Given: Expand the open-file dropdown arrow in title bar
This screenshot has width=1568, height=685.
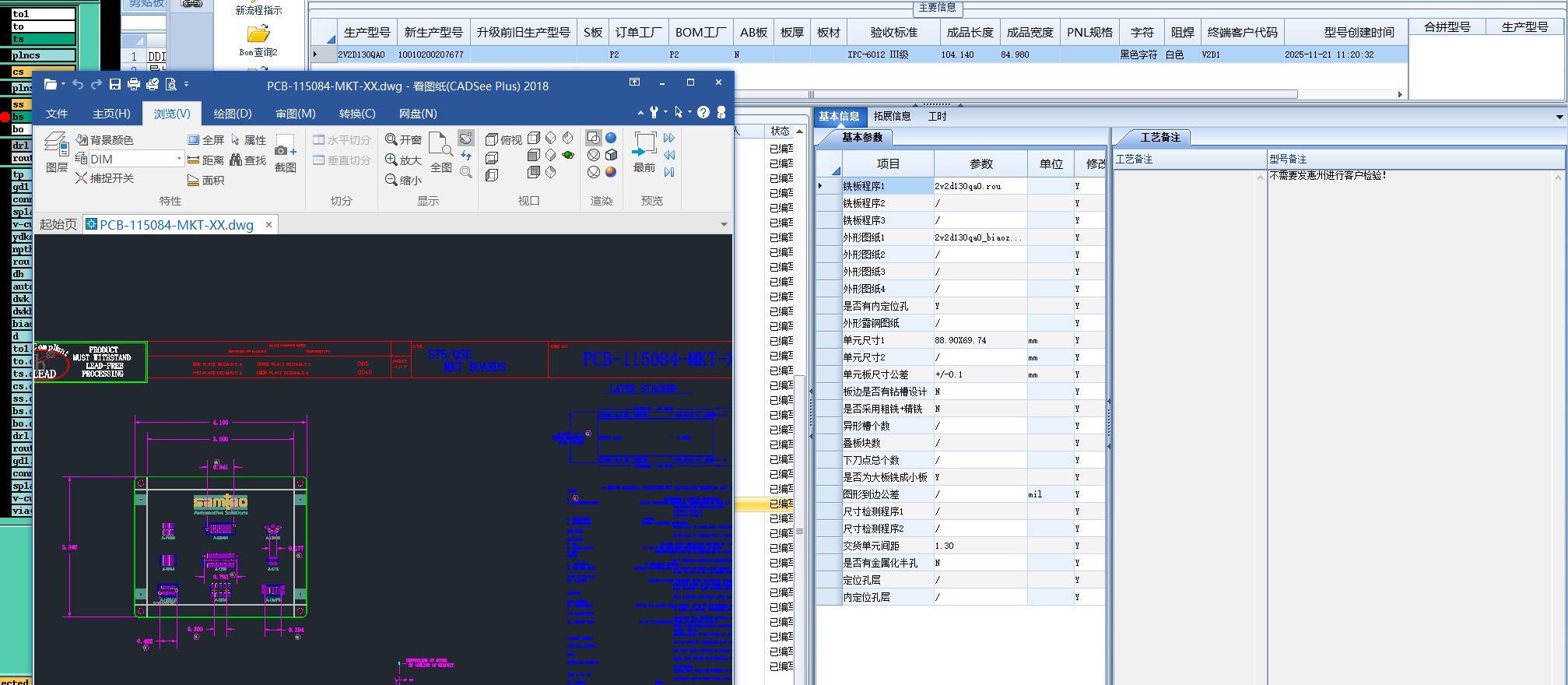Looking at the screenshot, I should 63,84.
